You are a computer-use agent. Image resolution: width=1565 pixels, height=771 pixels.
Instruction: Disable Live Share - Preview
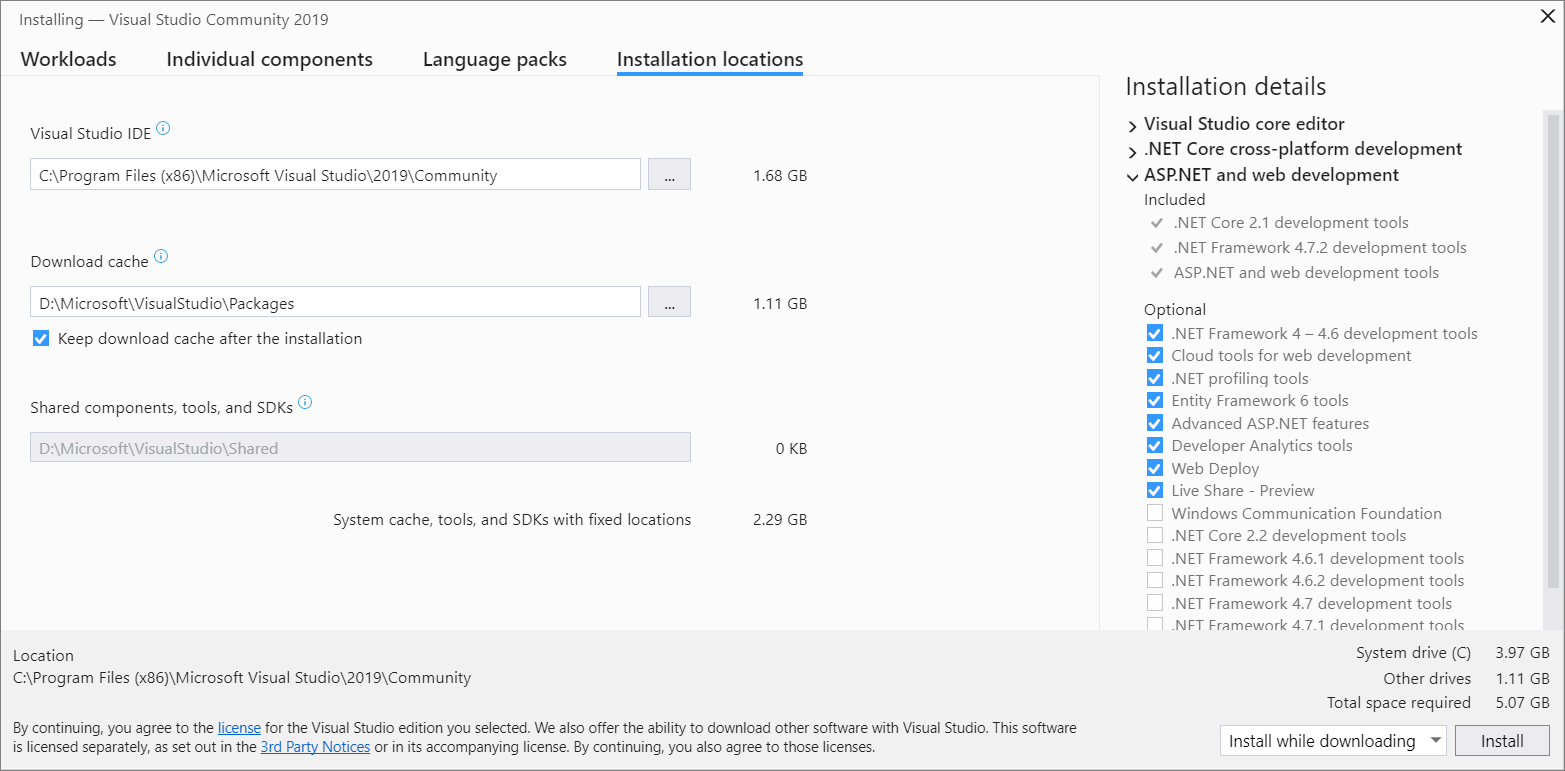pyautogui.click(x=1155, y=490)
